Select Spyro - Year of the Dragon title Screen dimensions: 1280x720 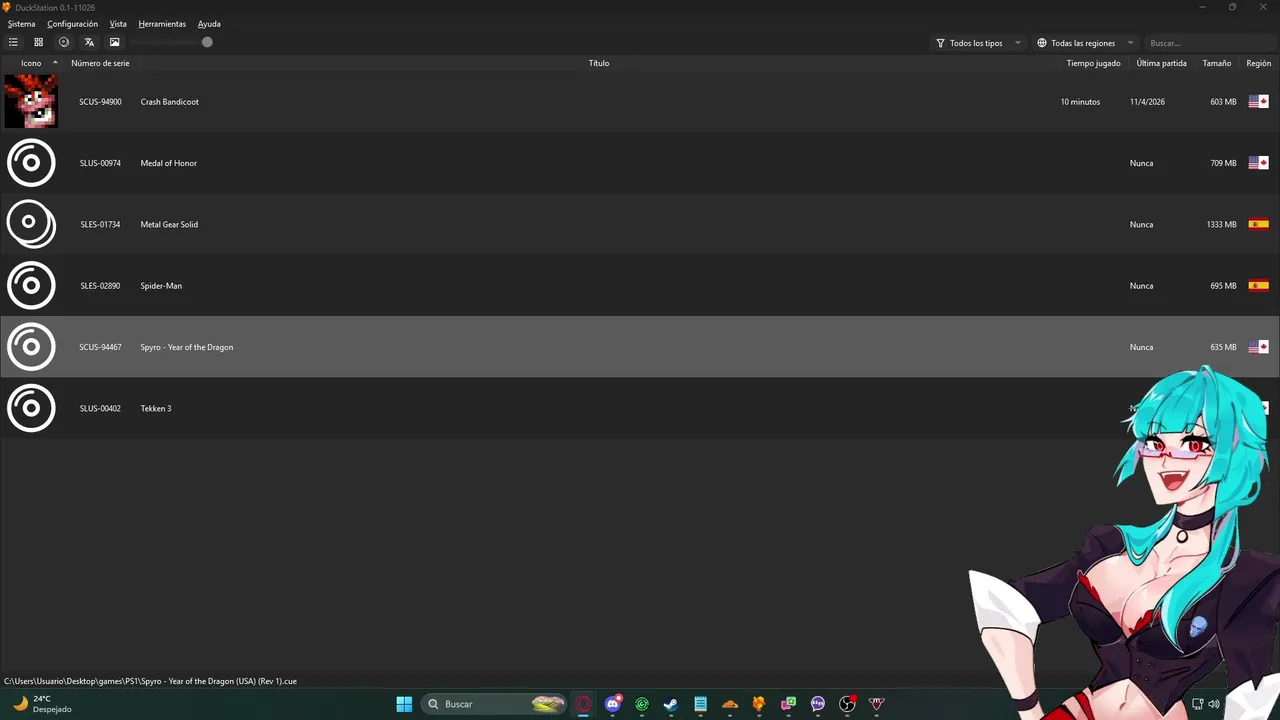(x=186, y=347)
